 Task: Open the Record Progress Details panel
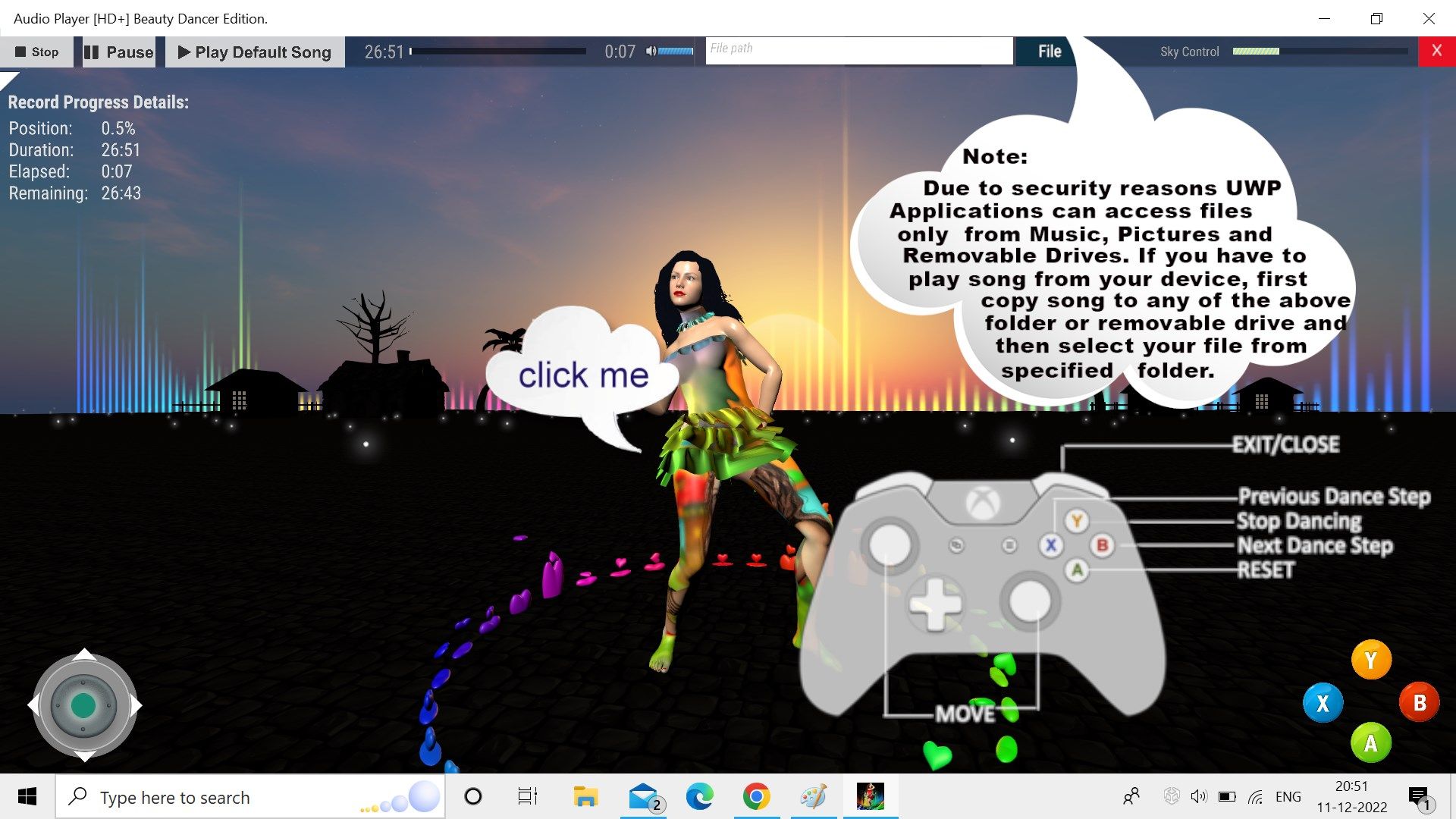[x=97, y=101]
